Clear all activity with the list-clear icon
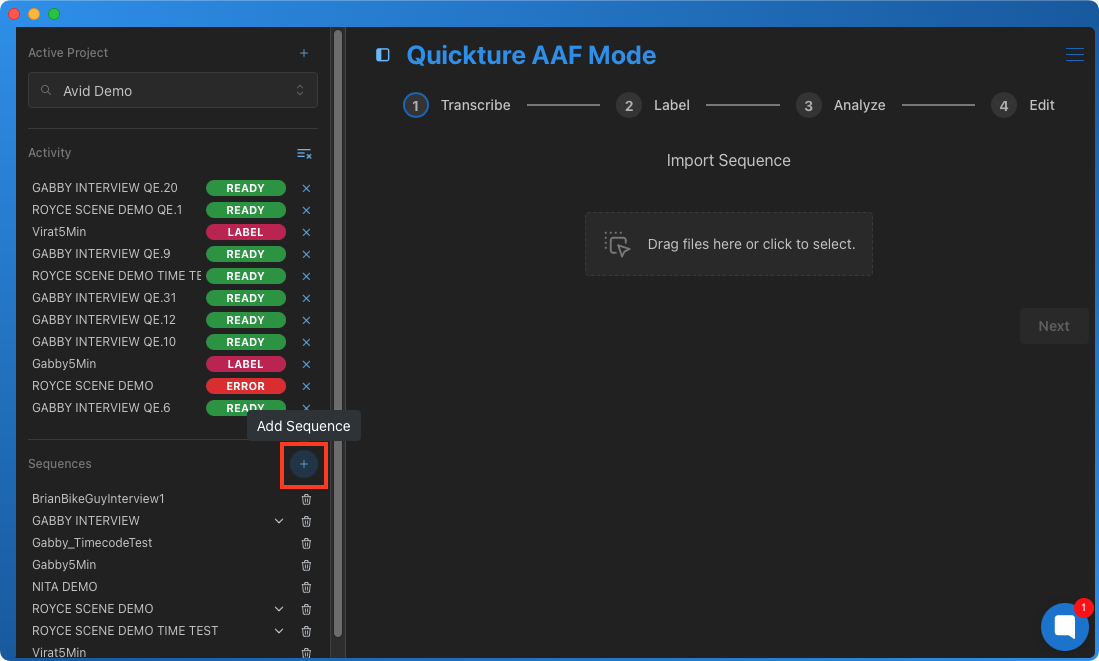1099x661 pixels. [x=304, y=154]
